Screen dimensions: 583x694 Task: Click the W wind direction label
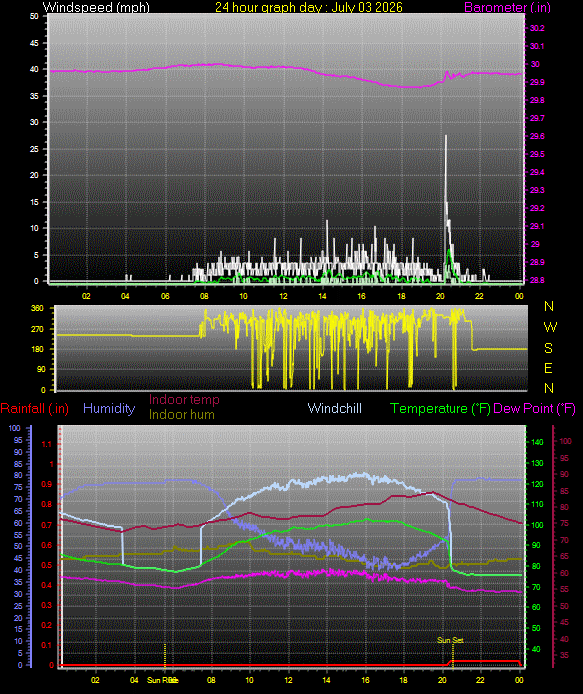[x=550, y=328]
